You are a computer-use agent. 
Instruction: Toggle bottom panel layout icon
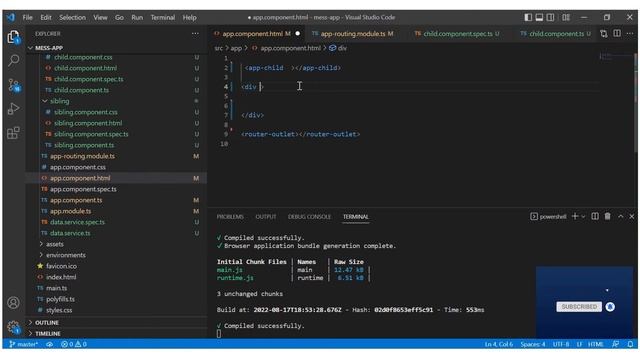[x=539, y=17]
